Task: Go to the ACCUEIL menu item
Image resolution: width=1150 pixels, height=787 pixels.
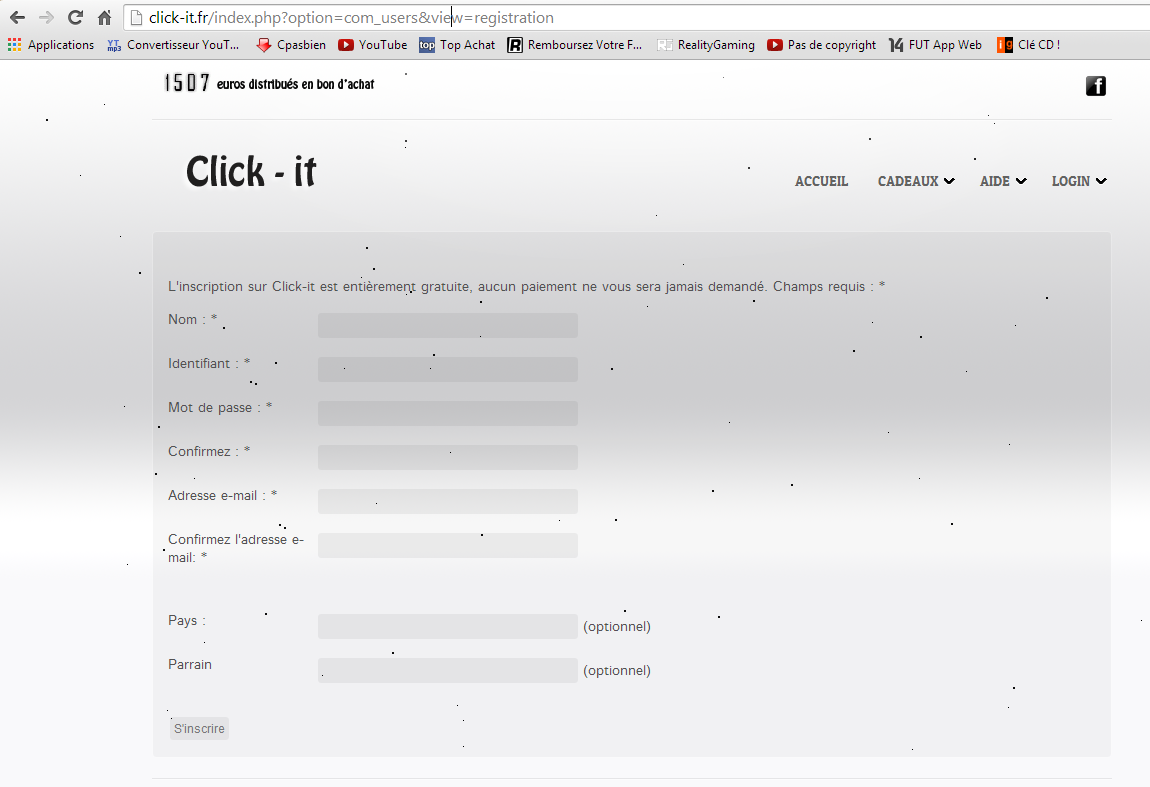Action: click(821, 181)
